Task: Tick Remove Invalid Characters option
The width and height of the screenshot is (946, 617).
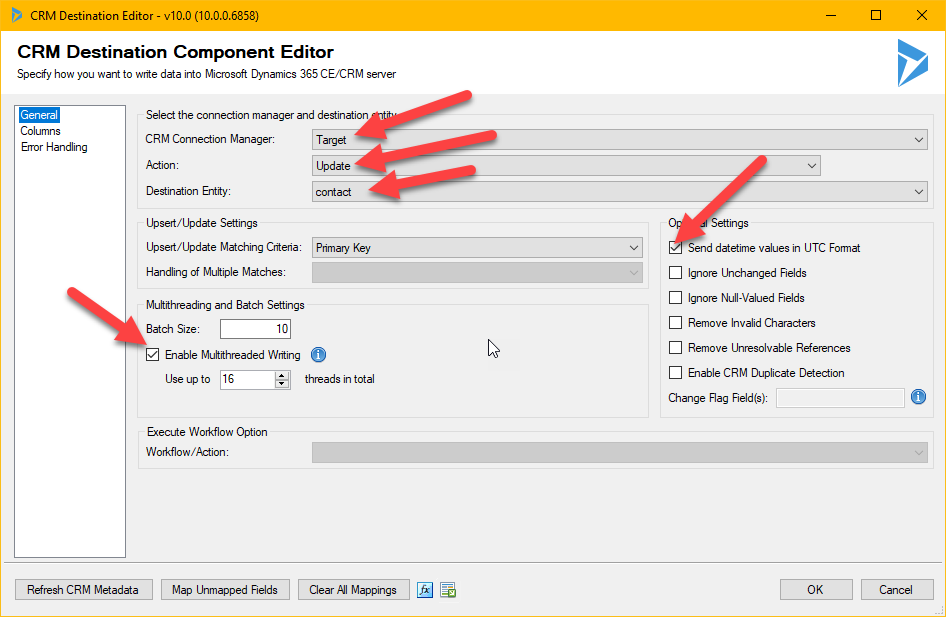Action: coord(675,323)
